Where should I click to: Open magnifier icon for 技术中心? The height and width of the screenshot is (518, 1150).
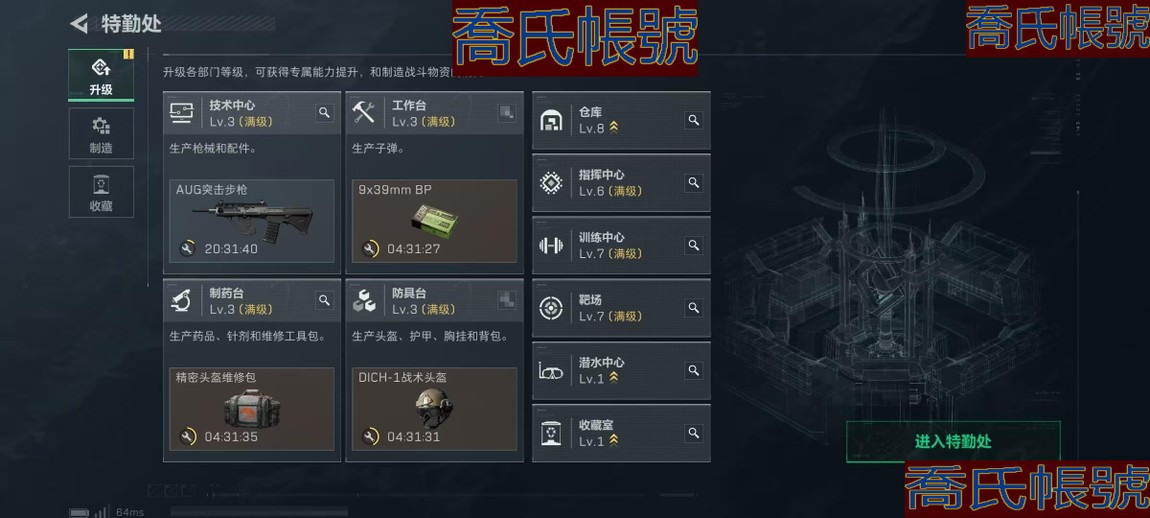click(x=324, y=112)
